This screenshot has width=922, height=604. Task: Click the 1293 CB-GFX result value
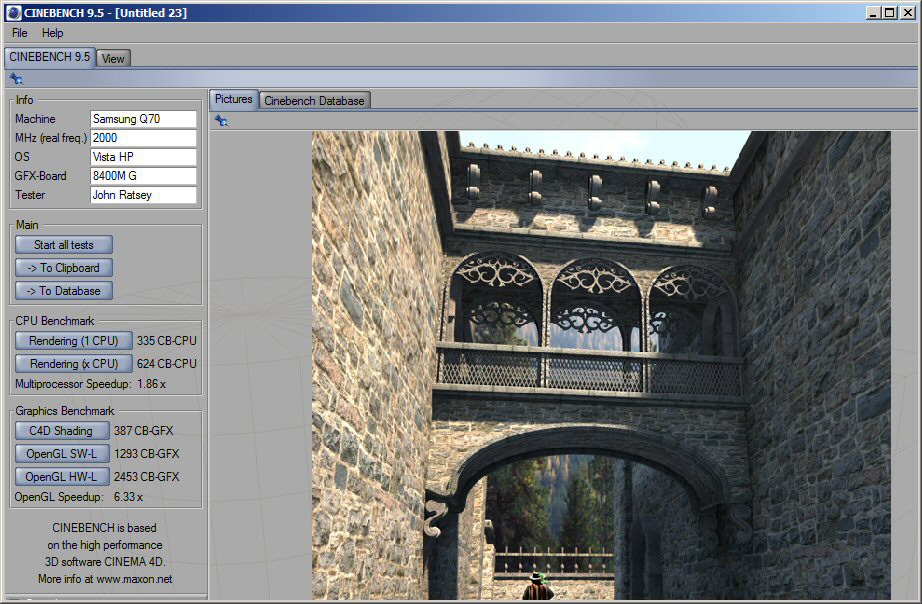[146, 453]
